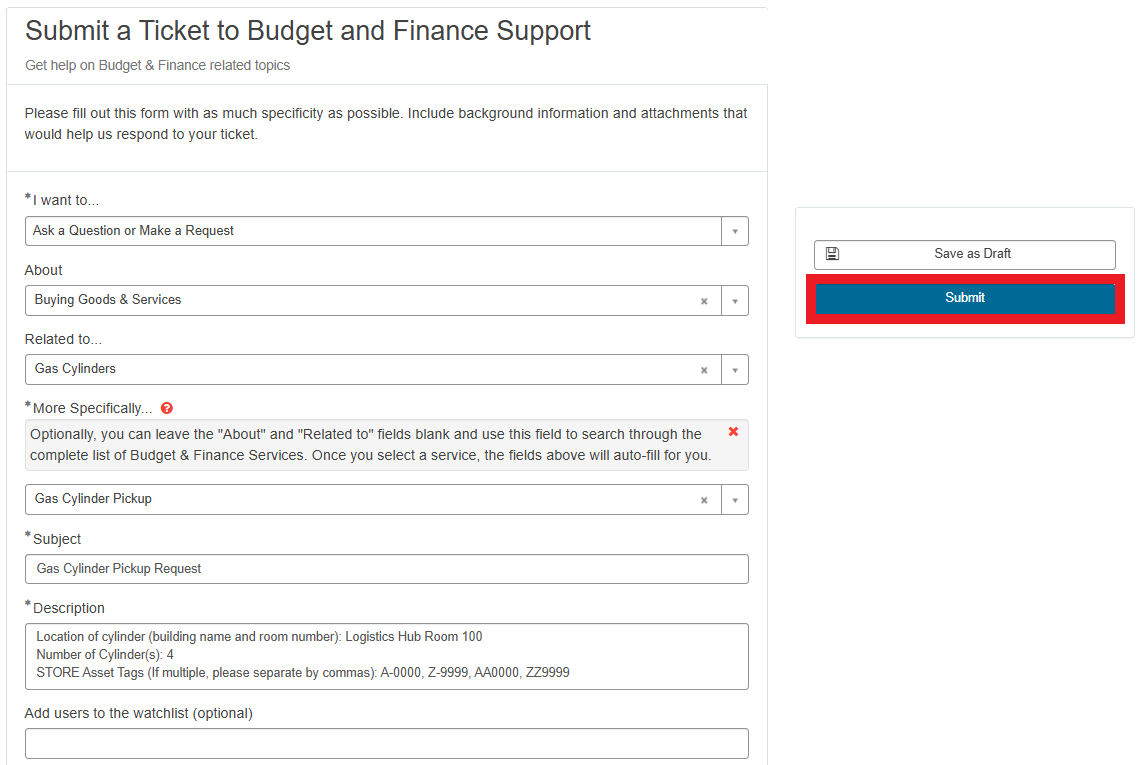Screen dimensions: 1143x765
Task: Click the floppy disk icon on Save as Draft
Action: pyautogui.click(x=832, y=254)
